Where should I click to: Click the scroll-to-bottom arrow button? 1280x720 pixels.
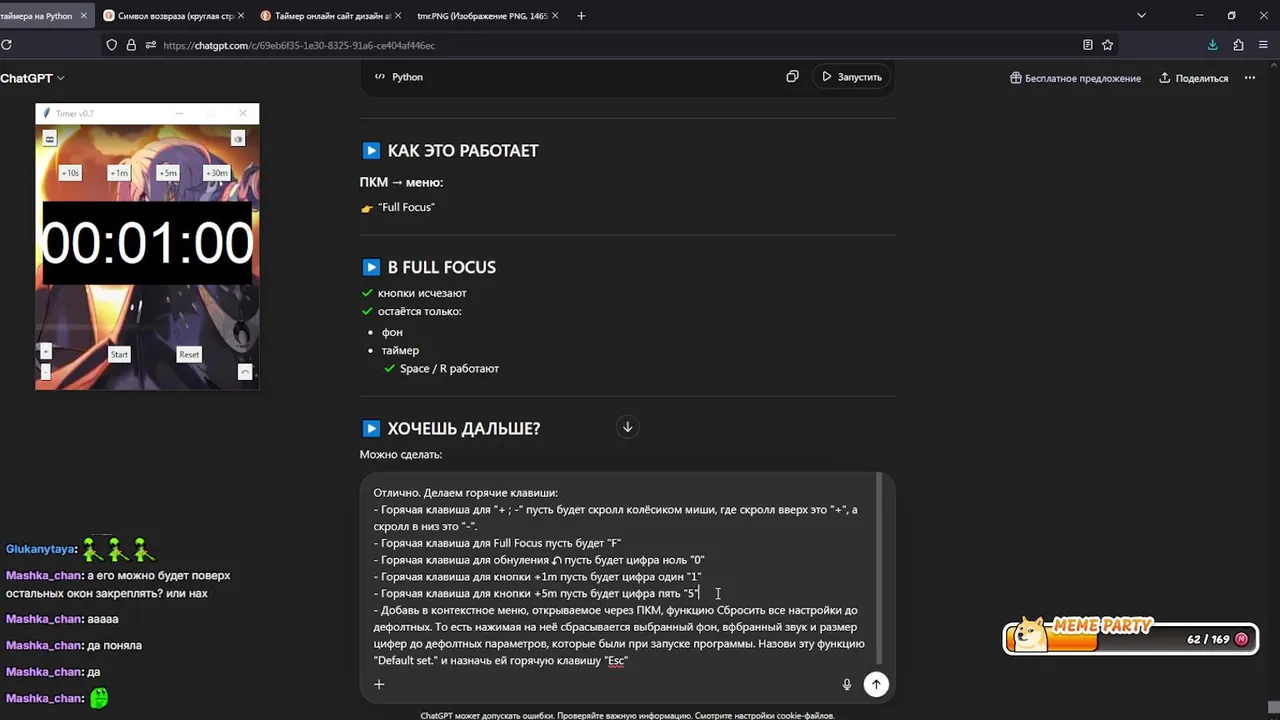pyautogui.click(x=627, y=427)
